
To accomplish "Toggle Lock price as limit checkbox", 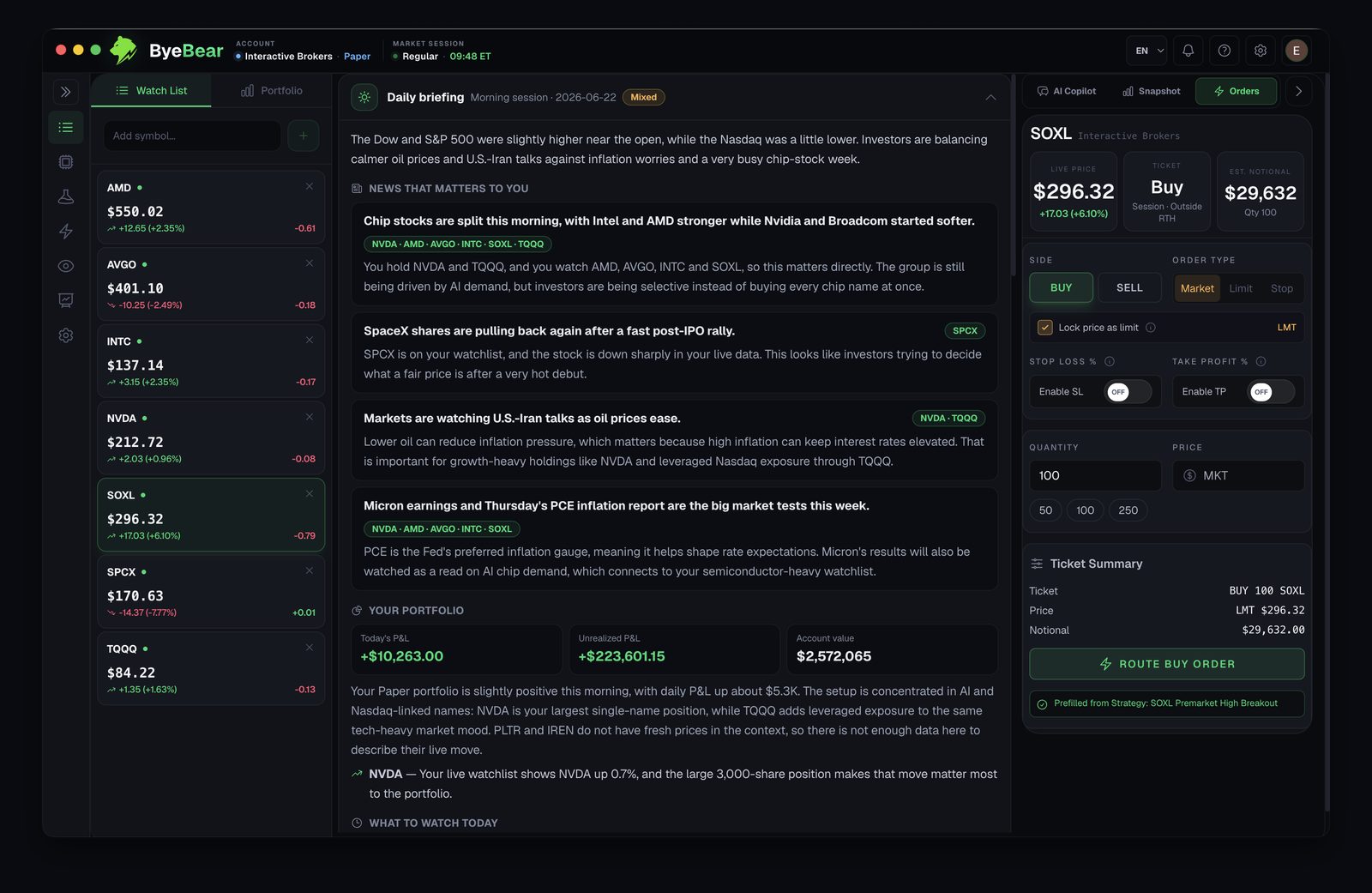I will [x=1045, y=327].
